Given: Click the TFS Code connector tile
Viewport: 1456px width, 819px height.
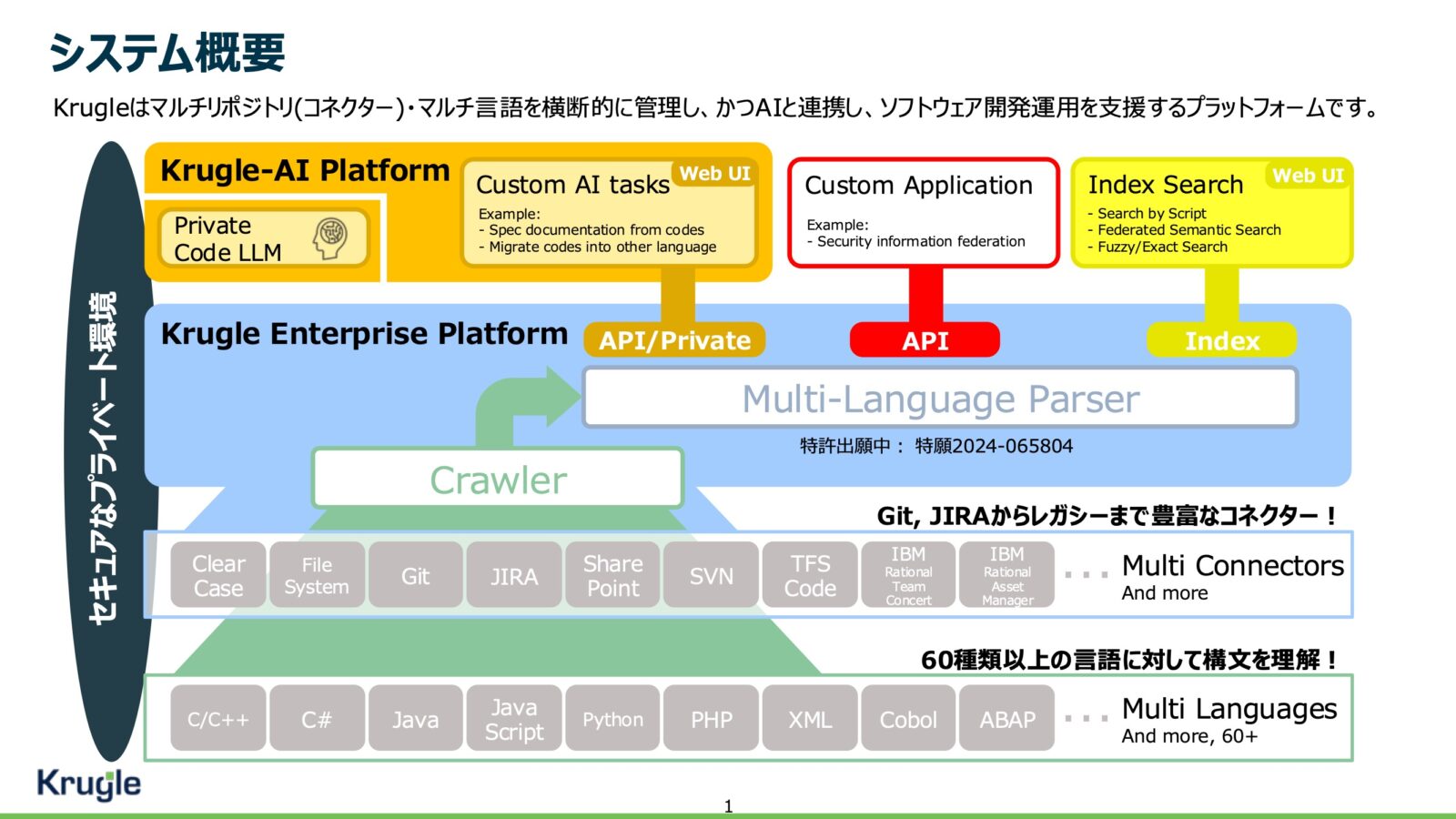Looking at the screenshot, I should point(810,575).
